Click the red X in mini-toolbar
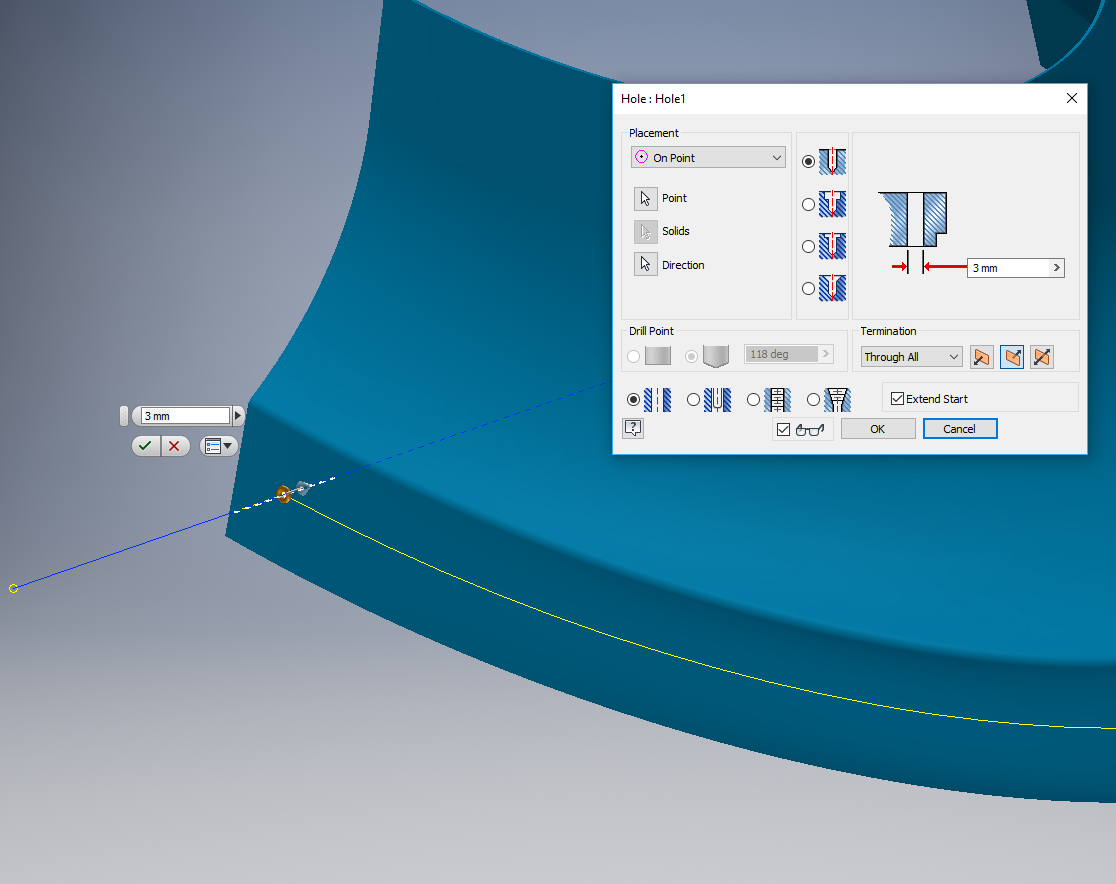The width and height of the screenshot is (1116, 884). [174, 446]
